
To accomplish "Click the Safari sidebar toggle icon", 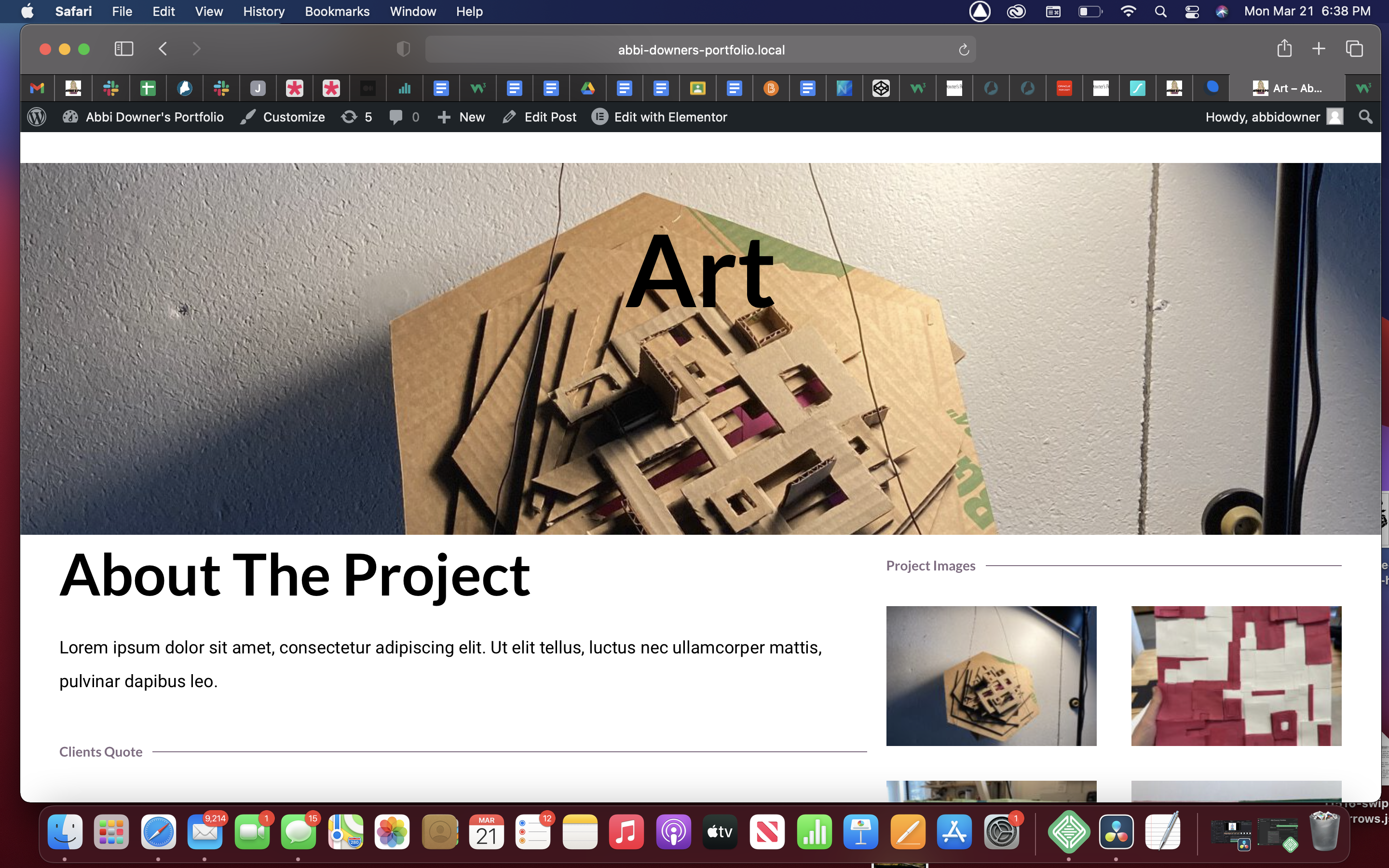I will pos(124,49).
